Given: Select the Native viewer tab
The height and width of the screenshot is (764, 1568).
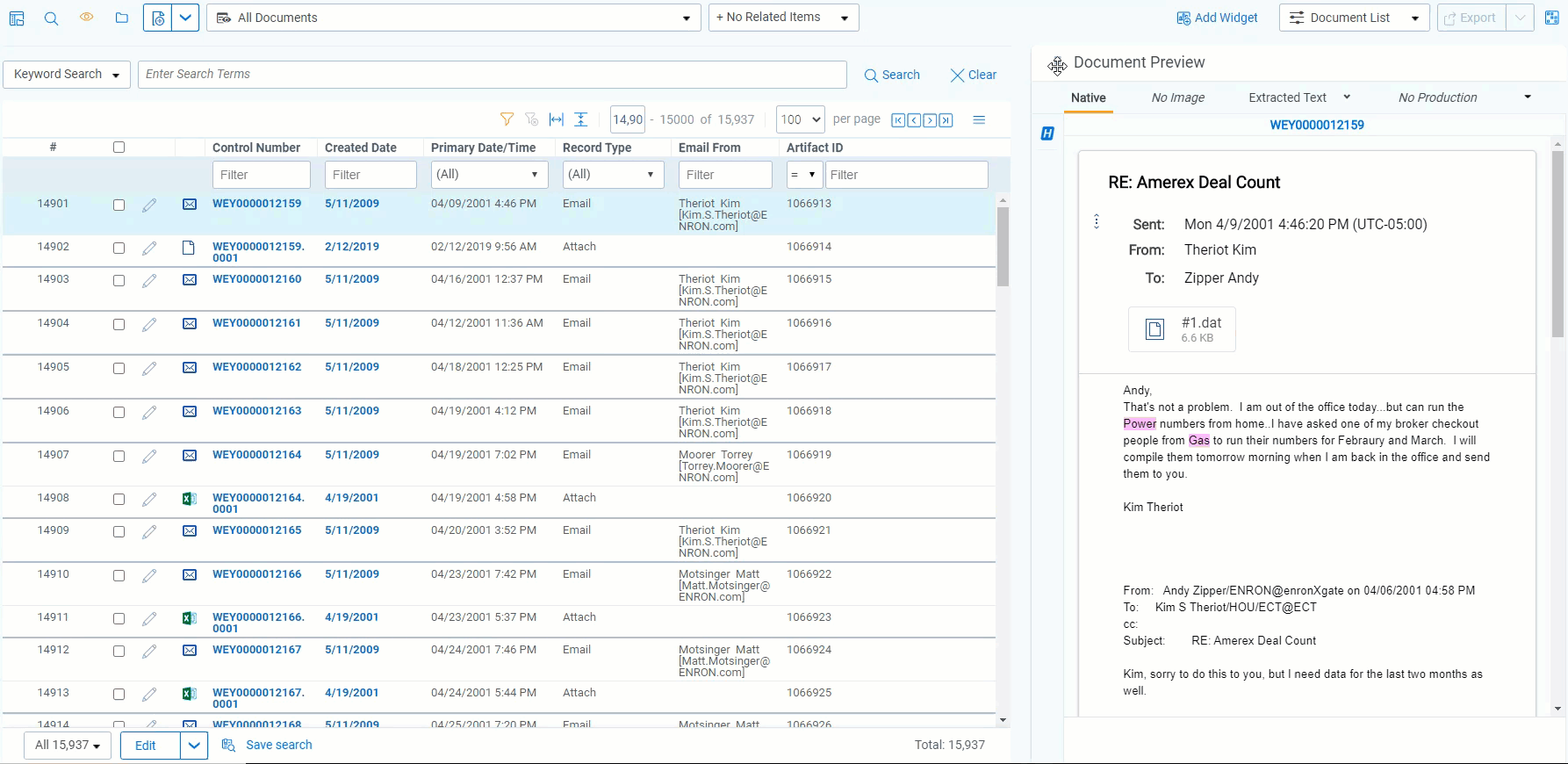Looking at the screenshot, I should [x=1088, y=97].
